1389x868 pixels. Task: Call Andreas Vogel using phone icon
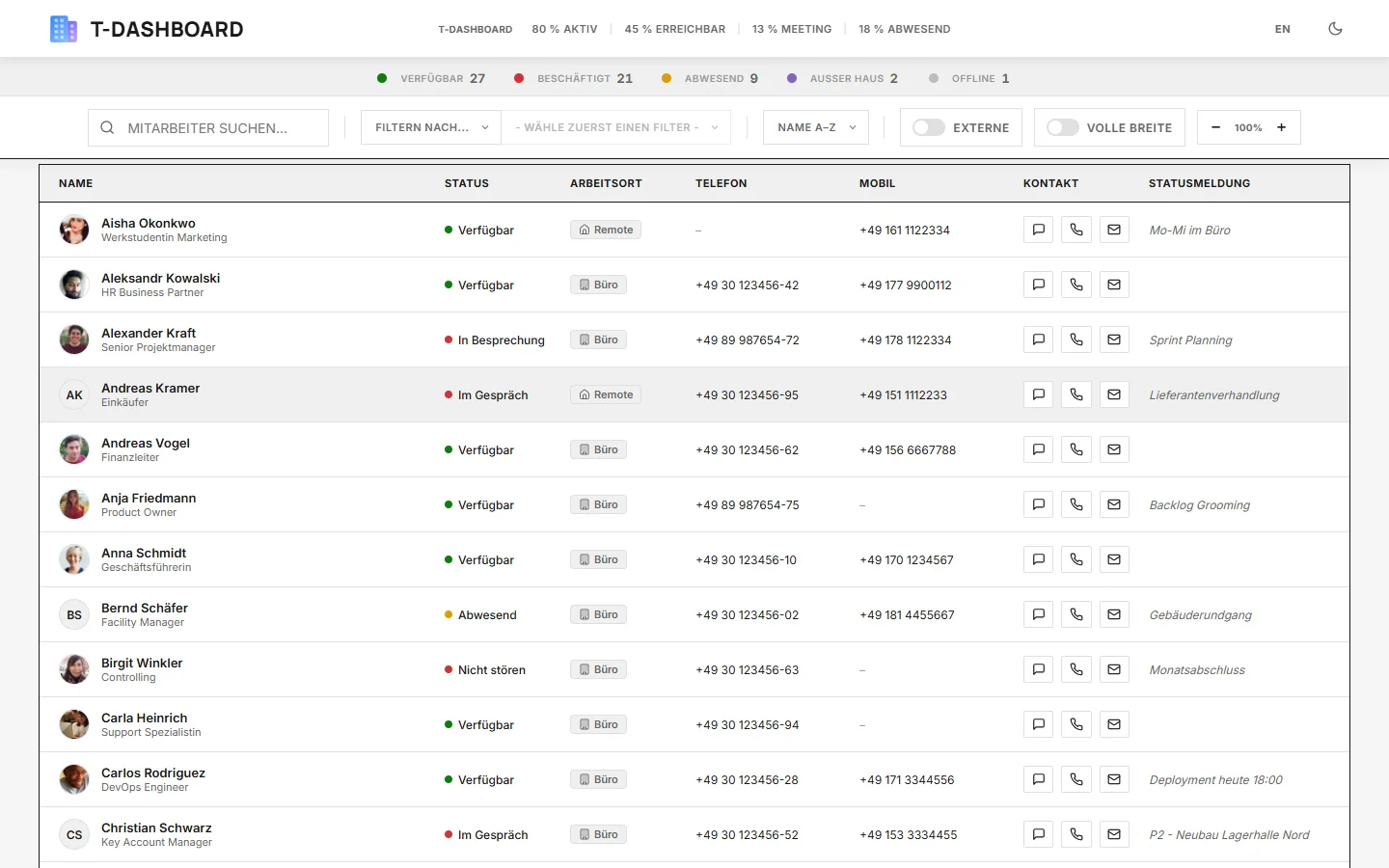coord(1076,449)
